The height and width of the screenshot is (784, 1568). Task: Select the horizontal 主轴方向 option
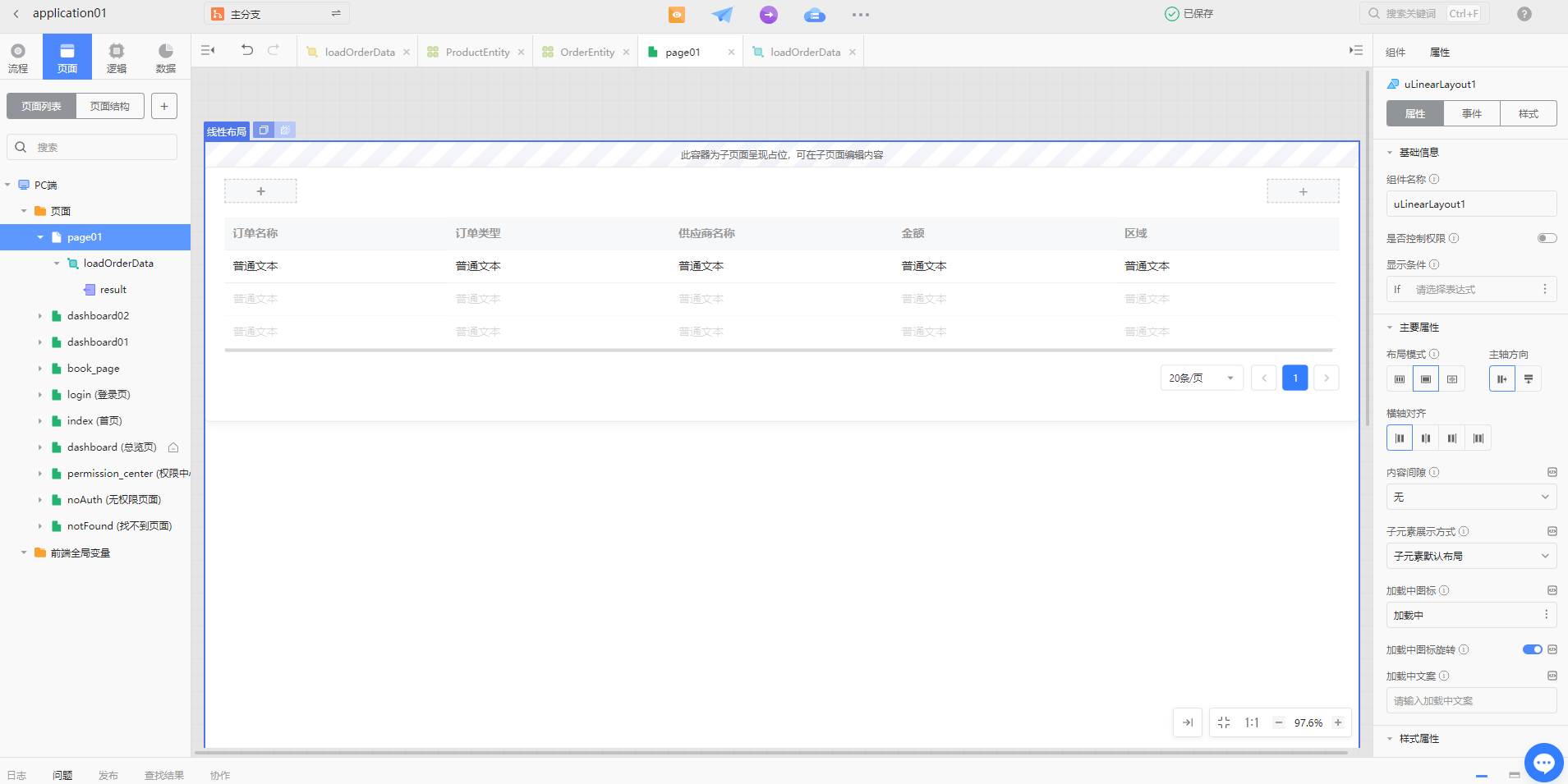pyautogui.click(x=1502, y=378)
